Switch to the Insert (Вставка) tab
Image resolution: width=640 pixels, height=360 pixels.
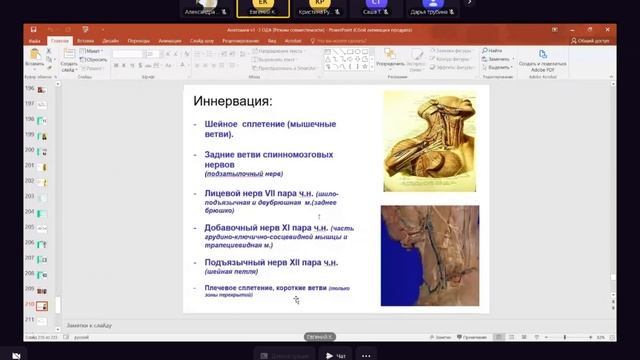[x=85, y=41]
